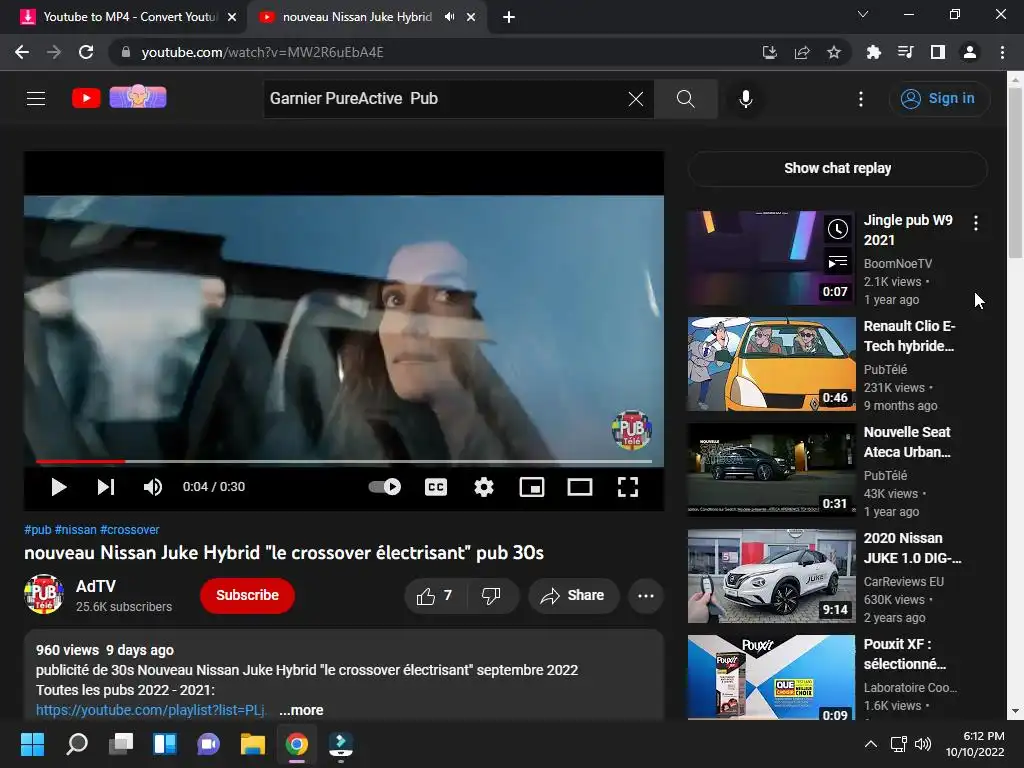Go back in browser history

pos(22,52)
